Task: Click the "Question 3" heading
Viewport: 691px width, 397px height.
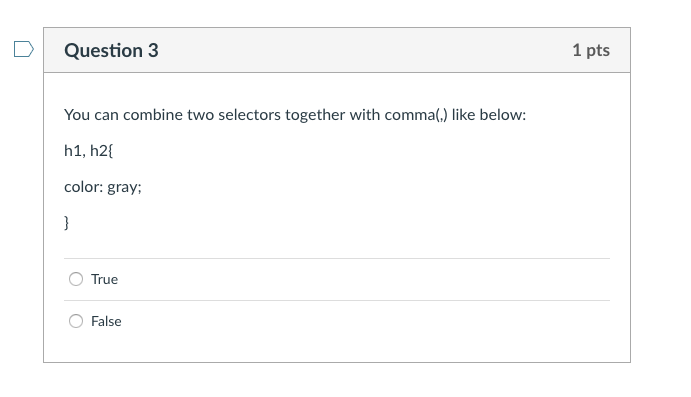Action: pyautogui.click(x=111, y=50)
